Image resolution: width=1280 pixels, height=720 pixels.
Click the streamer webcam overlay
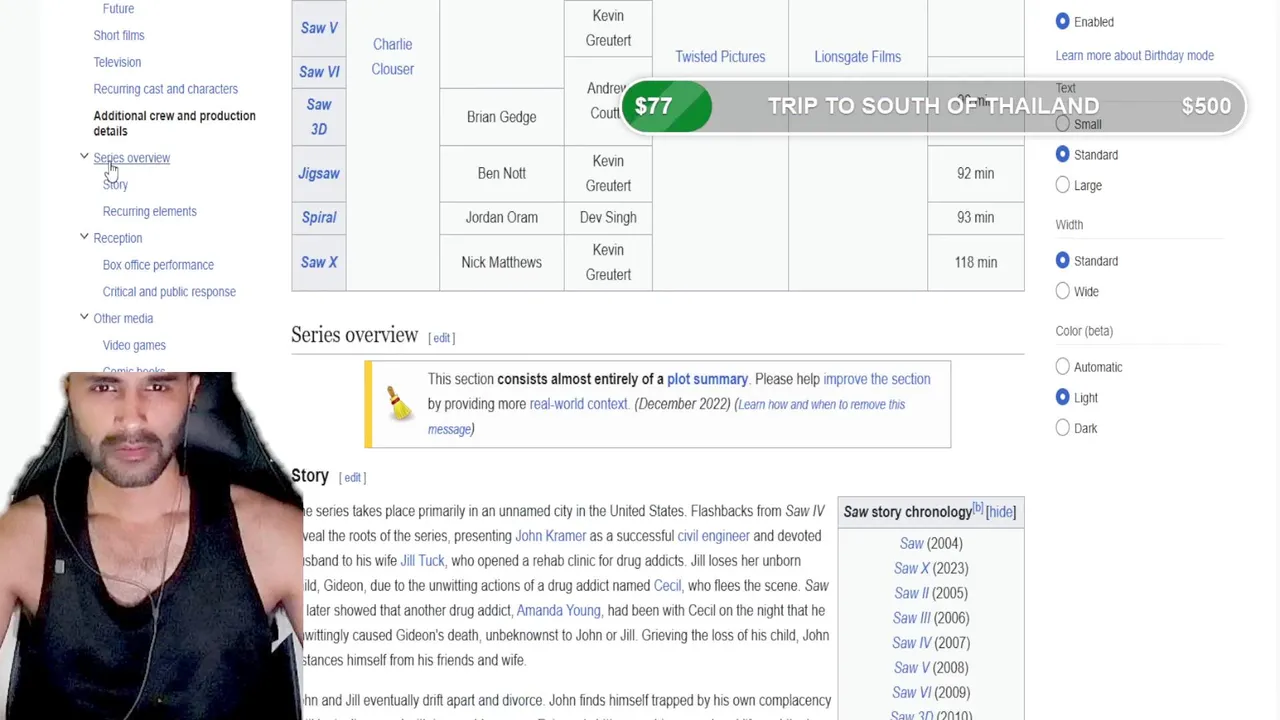[150, 546]
